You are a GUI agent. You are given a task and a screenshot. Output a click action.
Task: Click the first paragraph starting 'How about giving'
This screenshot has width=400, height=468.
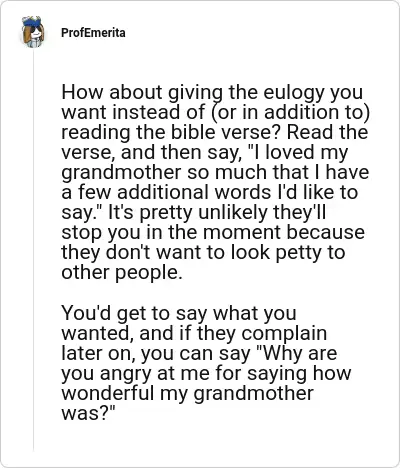coord(215,182)
